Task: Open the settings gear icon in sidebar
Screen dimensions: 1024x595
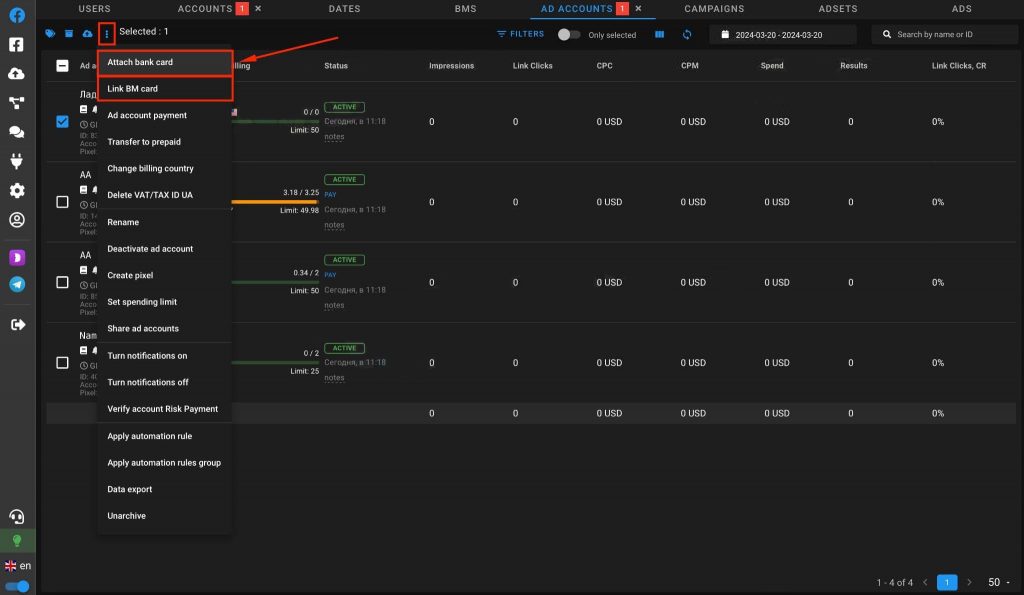Action: pos(17,190)
